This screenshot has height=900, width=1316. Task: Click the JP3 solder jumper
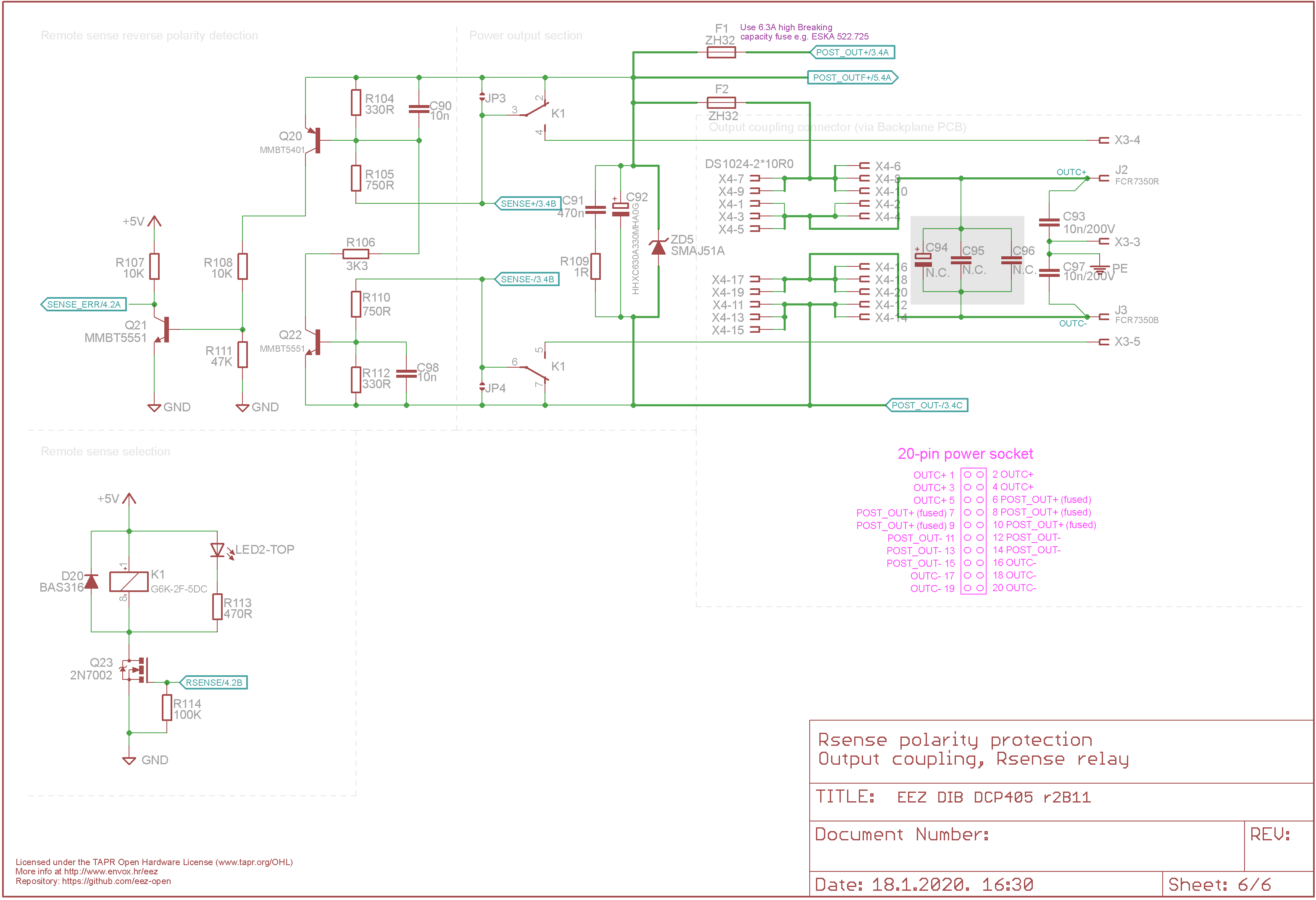coord(482,96)
